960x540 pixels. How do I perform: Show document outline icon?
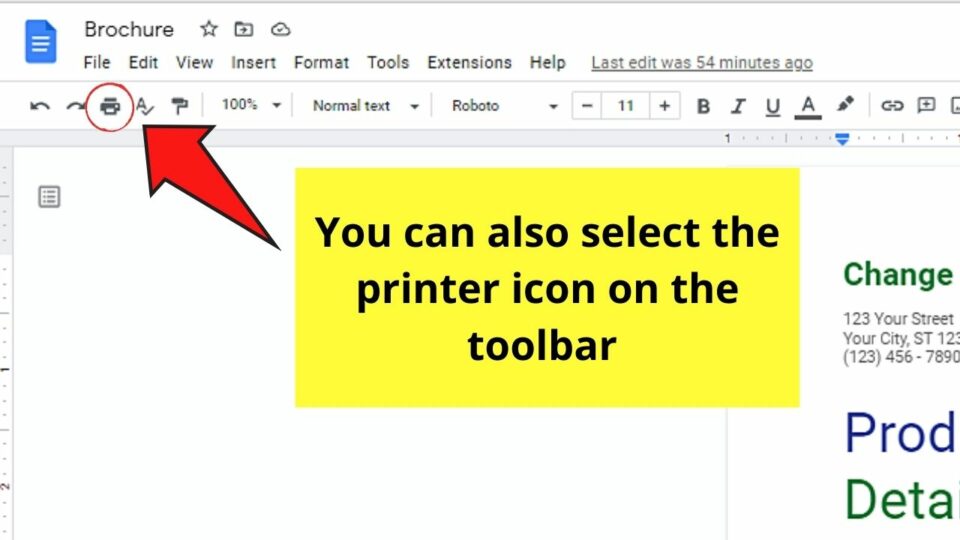click(x=49, y=197)
